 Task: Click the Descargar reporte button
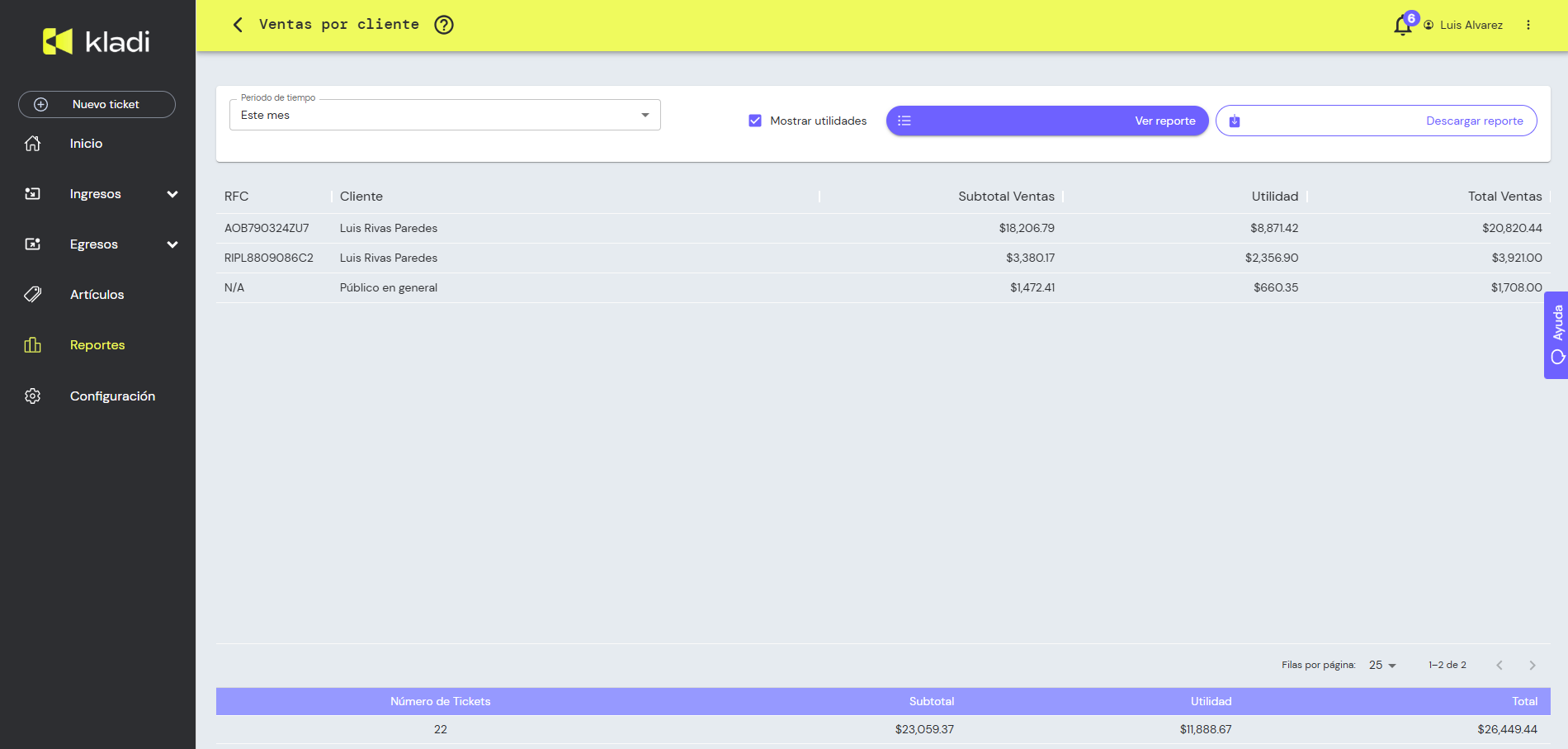[x=1376, y=121]
